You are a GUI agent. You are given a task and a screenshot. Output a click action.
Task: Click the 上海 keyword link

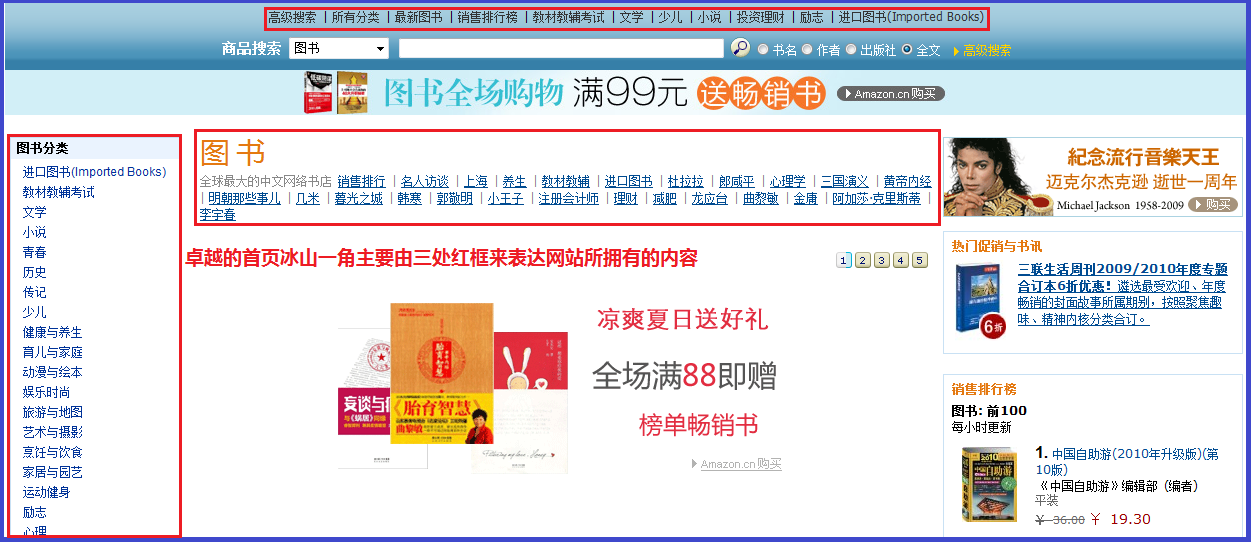pyautogui.click(x=476, y=182)
